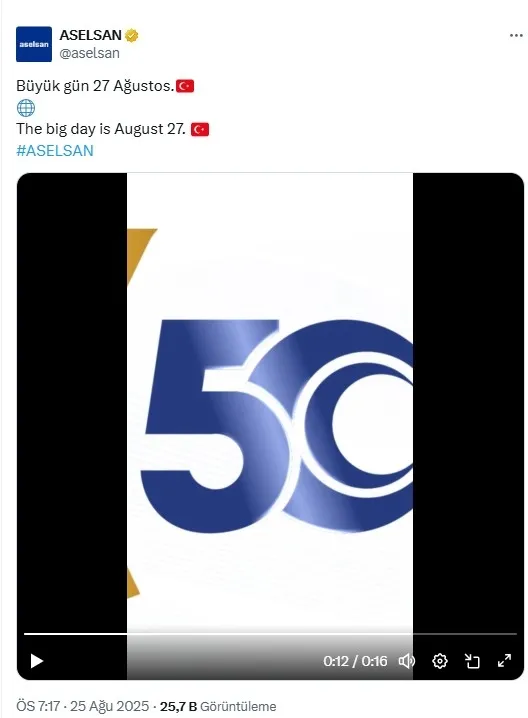528x718 pixels.
Task: Open the @aselsan handle link
Action: click(89, 53)
